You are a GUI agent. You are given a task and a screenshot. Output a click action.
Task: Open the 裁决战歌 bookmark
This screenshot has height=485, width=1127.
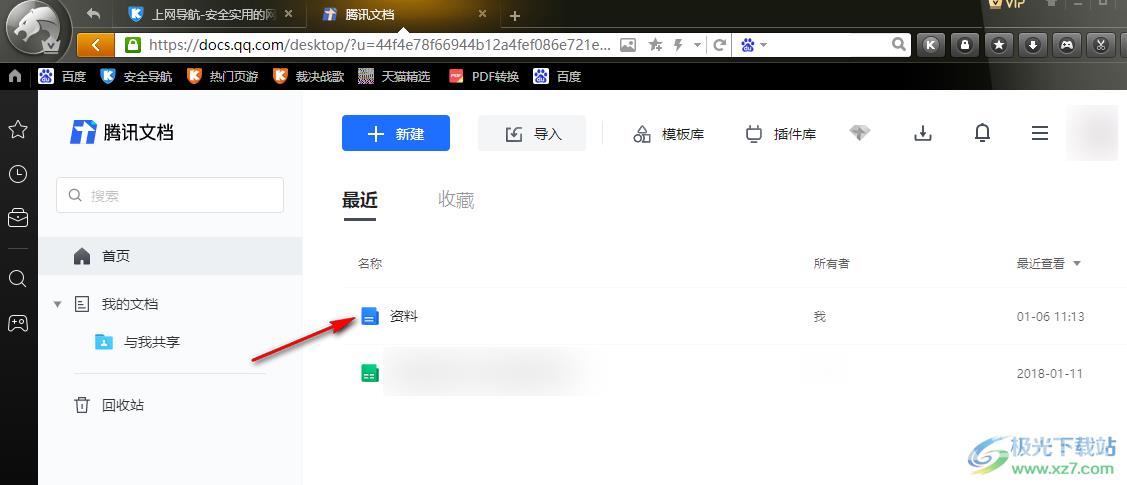pos(308,76)
